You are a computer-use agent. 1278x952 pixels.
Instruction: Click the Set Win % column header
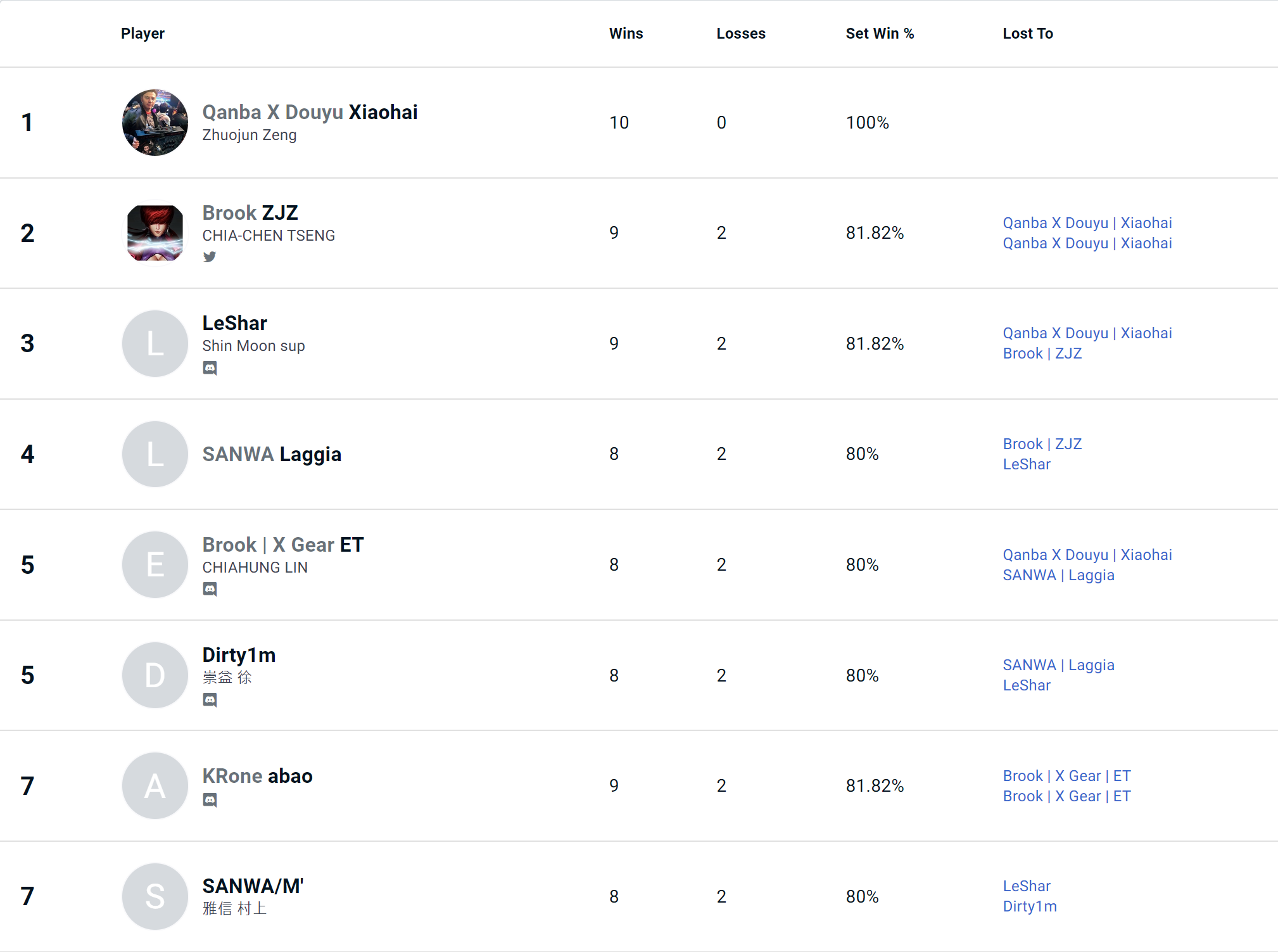click(x=880, y=34)
